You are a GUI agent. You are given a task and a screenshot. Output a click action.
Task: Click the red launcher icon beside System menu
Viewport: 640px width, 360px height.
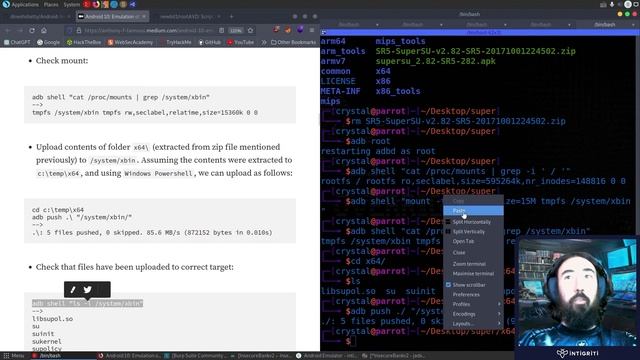(x=87, y=4)
